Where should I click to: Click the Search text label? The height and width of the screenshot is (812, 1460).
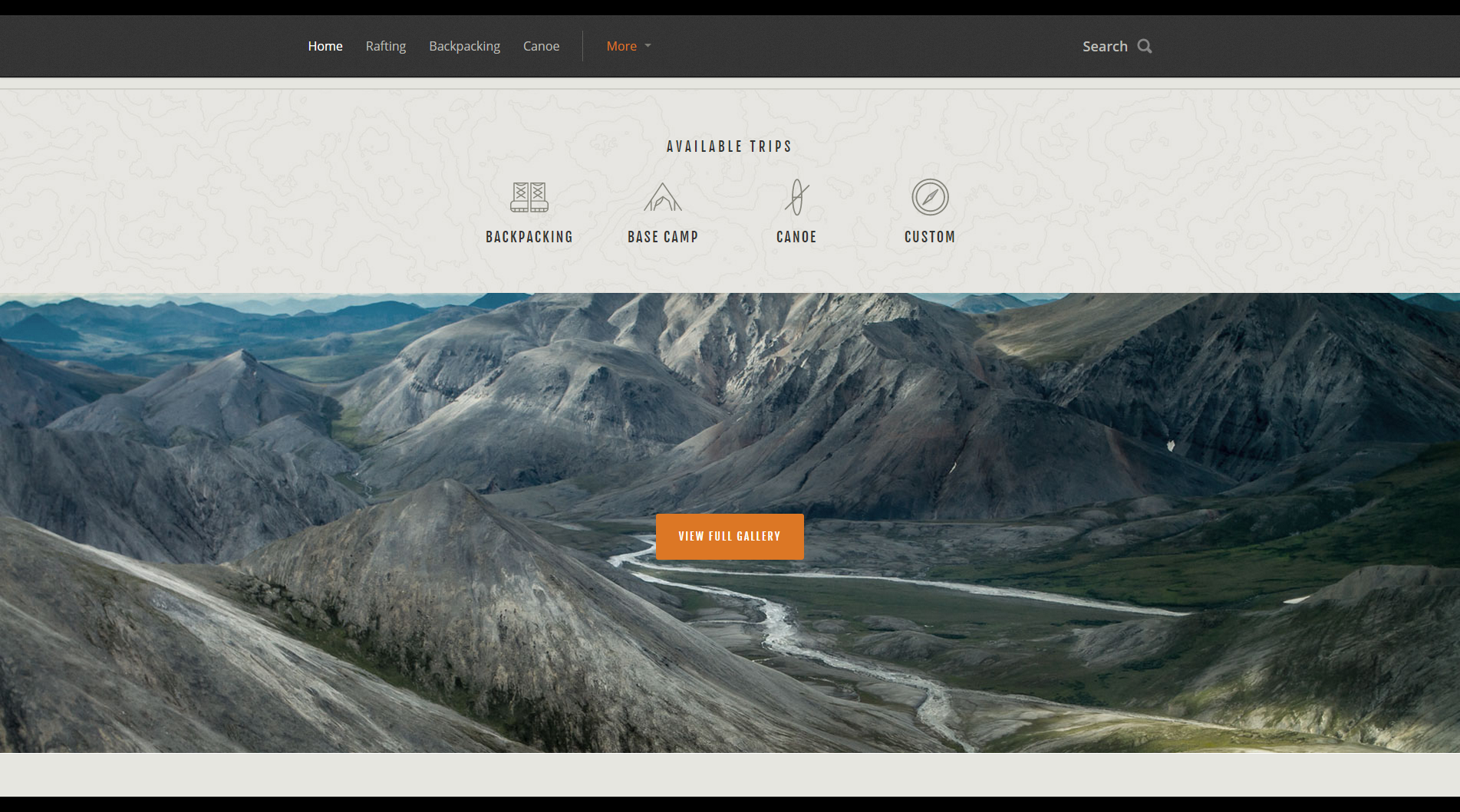click(x=1104, y=46)
